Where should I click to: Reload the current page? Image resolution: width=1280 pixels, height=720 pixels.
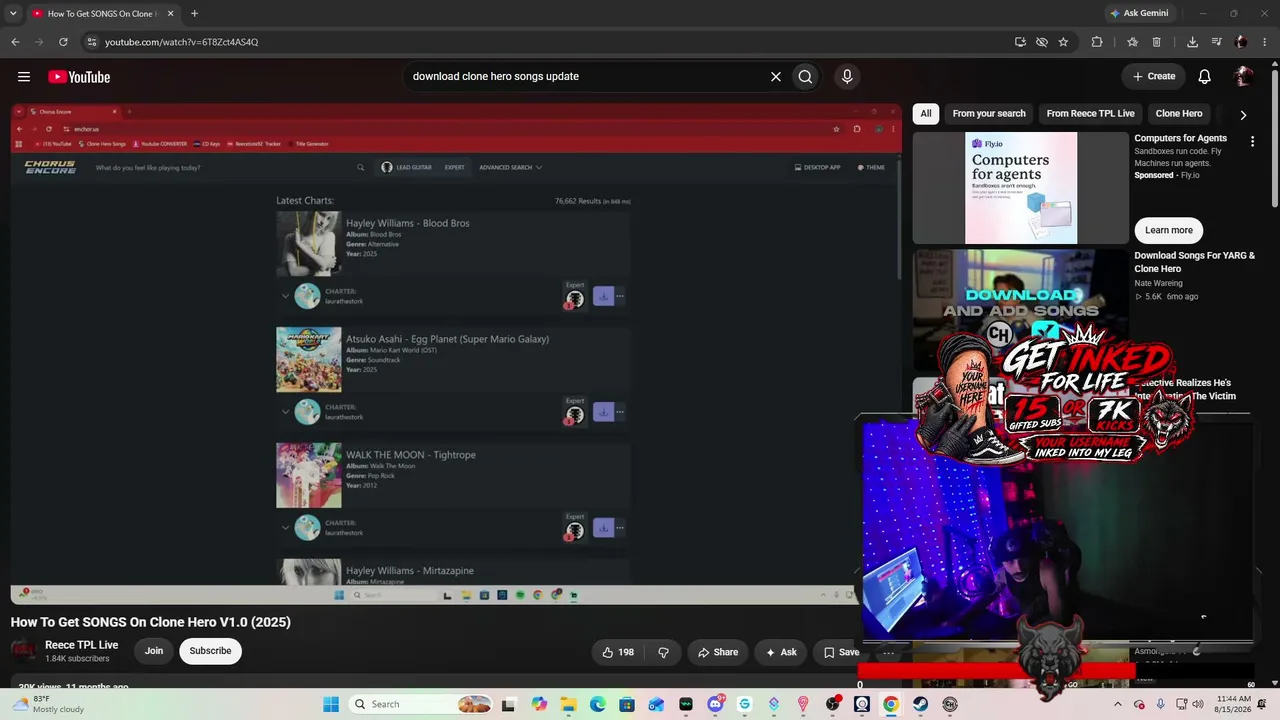[63, 42]
